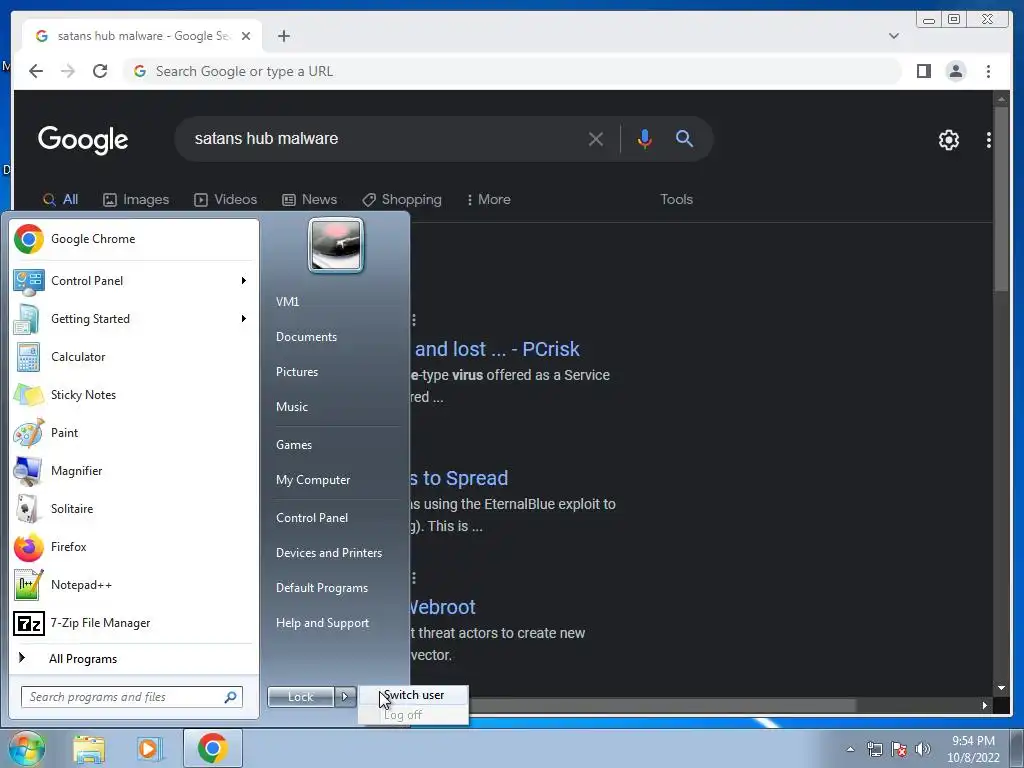
Task: Click the volume speaker tray icon
Action: click(x=923, y=749)
